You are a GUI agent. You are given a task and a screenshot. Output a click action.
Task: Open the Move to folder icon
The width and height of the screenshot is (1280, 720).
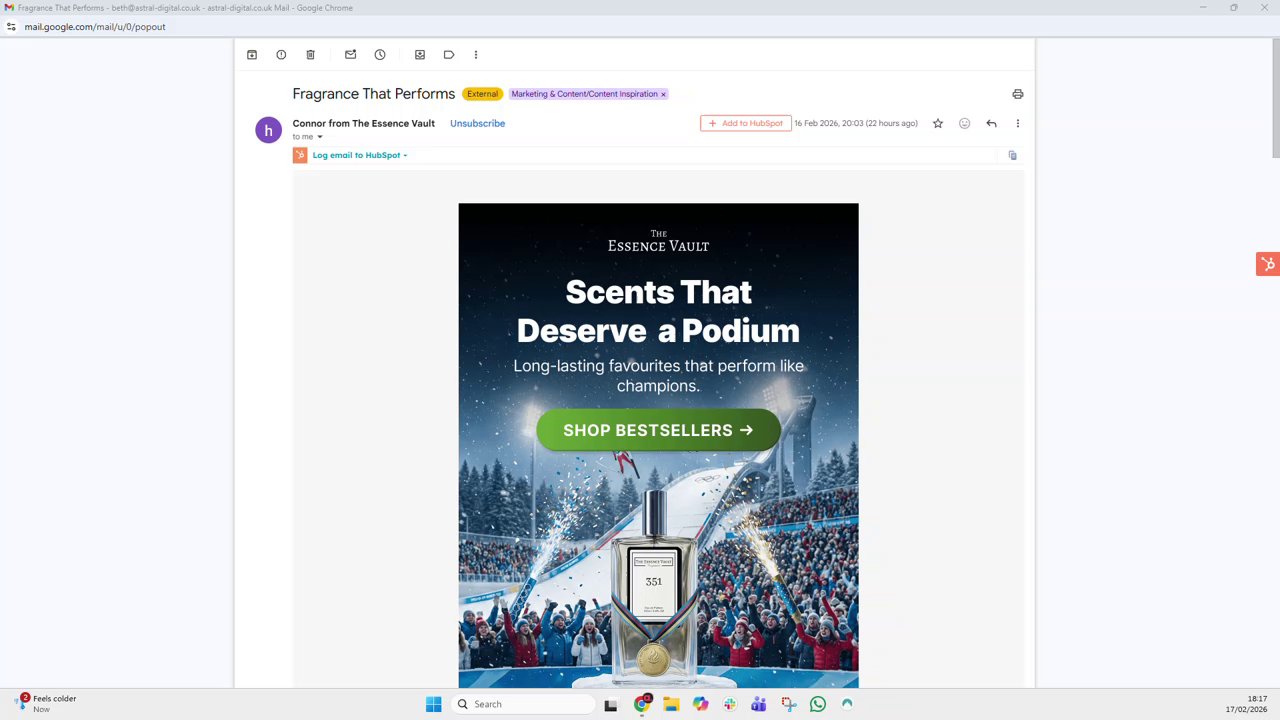[420, 55]
